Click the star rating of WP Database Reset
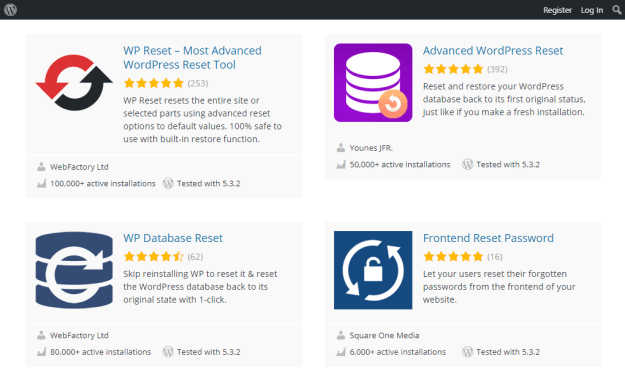625x386 pixels. (x=153, y=256)
